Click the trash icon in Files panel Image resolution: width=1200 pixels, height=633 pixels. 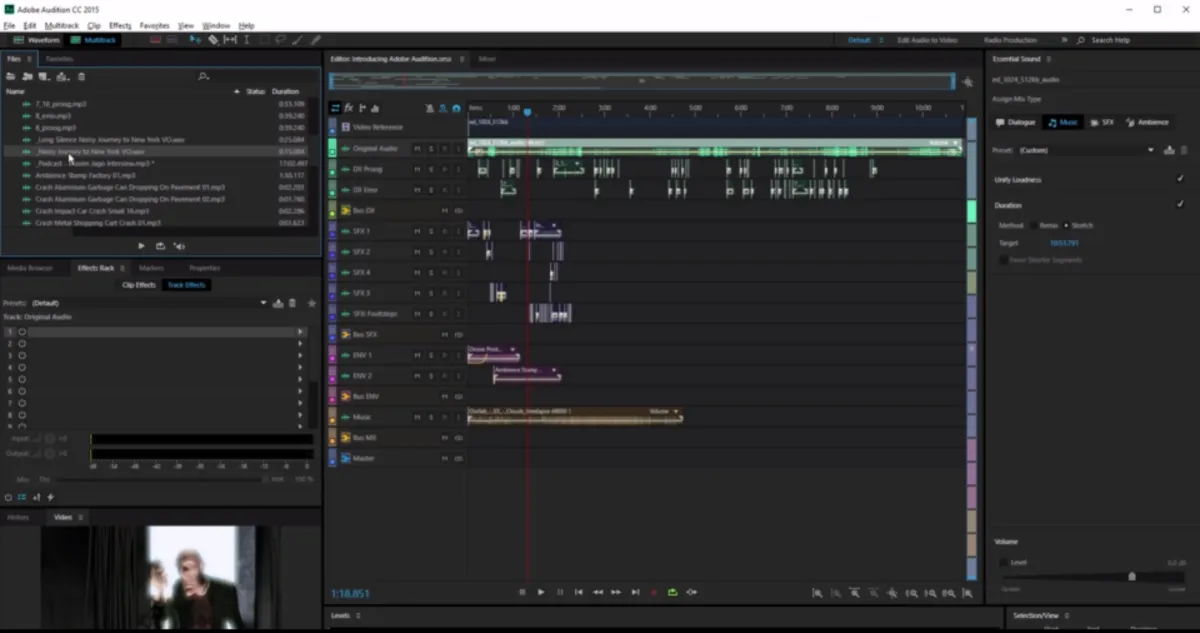point(82,76)
